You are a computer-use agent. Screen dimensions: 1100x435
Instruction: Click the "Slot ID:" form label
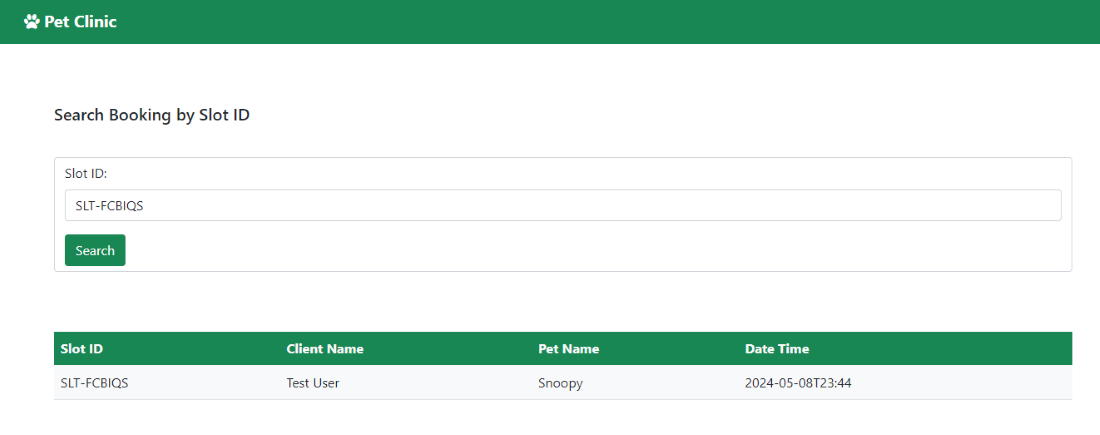pos(86,173)
